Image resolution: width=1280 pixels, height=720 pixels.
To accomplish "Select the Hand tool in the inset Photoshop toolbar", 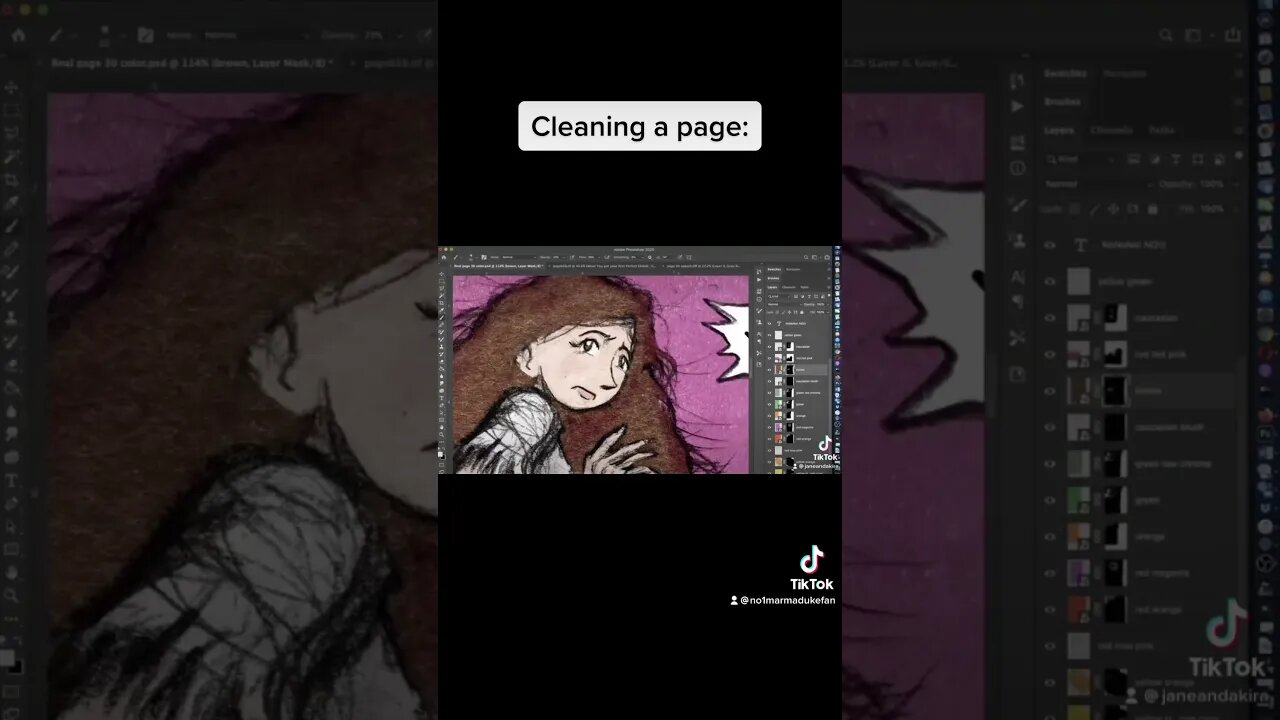I will (442, 428).
